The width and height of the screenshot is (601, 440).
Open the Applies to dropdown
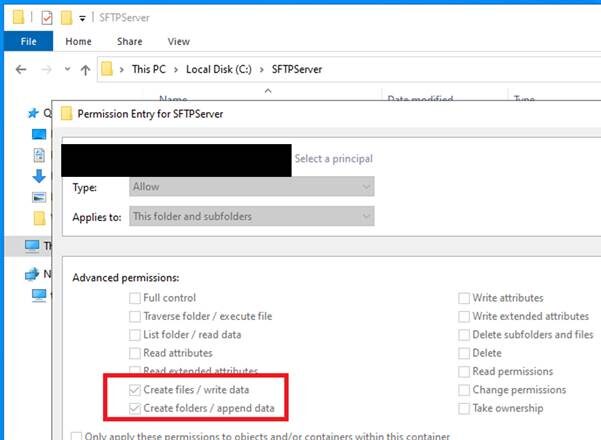(x=251, y=216)
